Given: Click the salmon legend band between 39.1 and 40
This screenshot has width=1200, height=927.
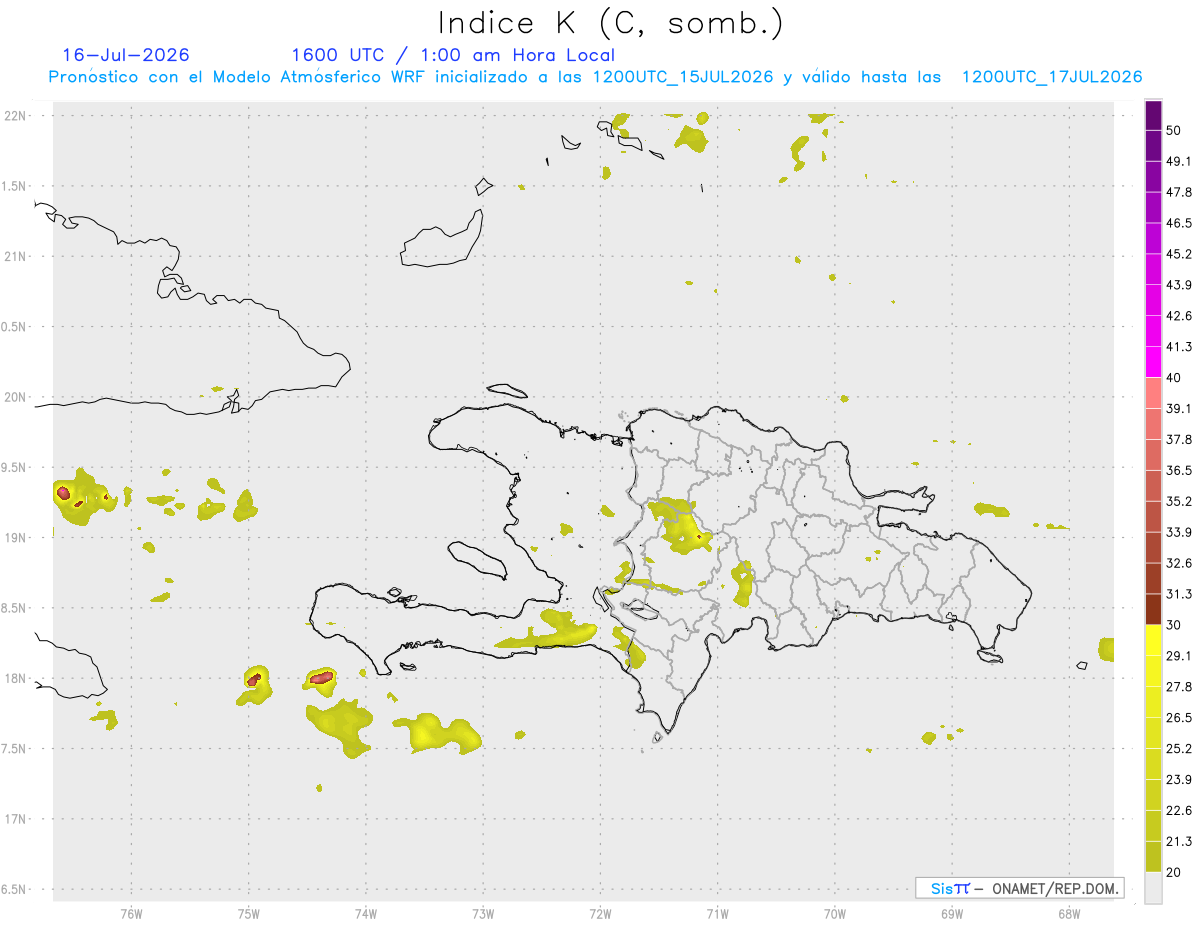Looking at the screenshot, I should 1154,393.
